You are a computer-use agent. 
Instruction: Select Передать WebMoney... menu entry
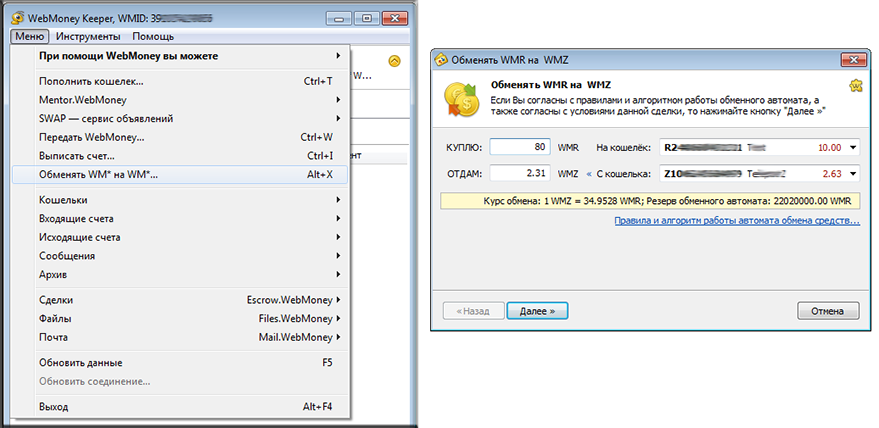[179, 137]
